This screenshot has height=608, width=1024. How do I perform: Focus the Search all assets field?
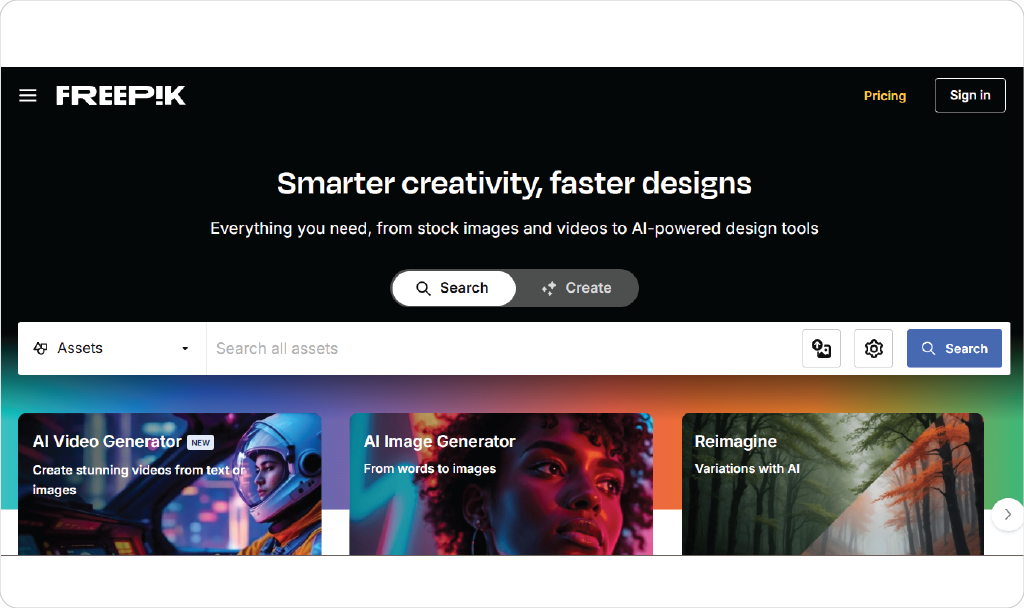pyautogui.click(x=503, y=349)
